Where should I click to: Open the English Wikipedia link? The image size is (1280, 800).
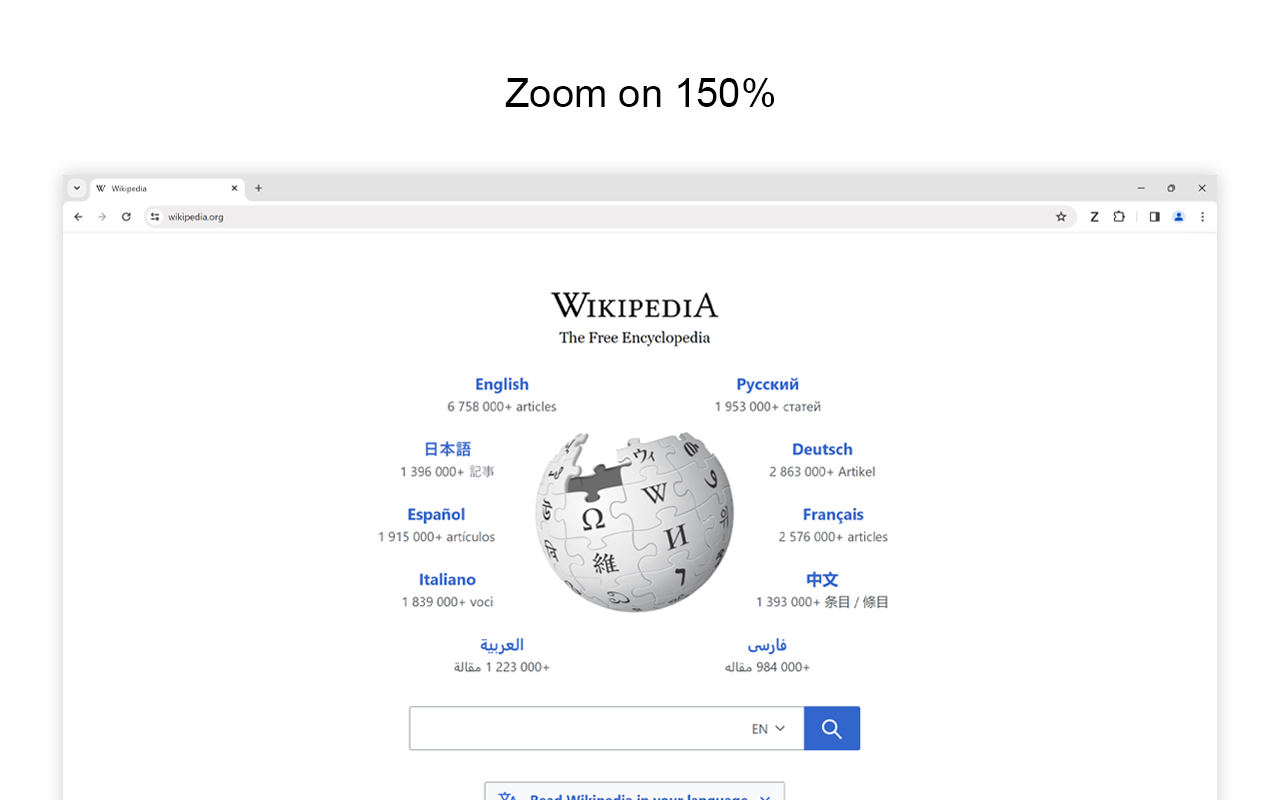[501, 384]
